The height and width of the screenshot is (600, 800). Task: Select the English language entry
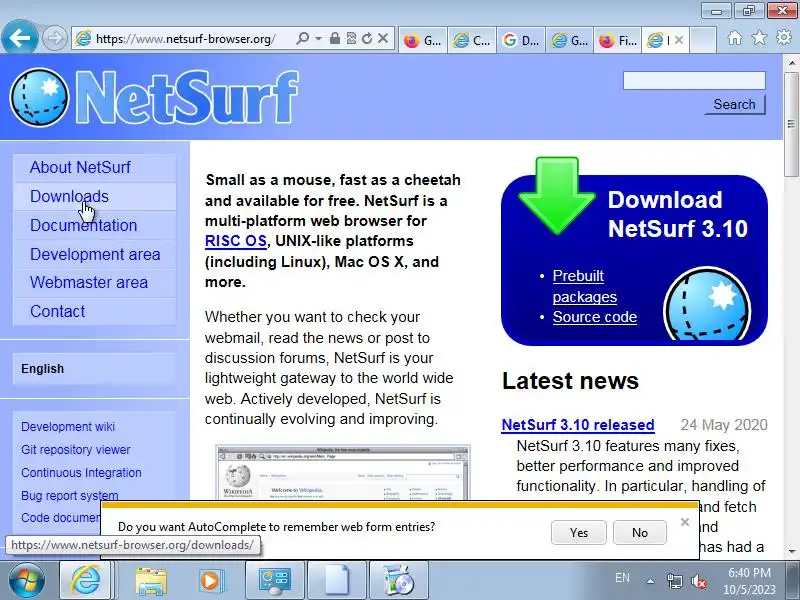coord(42,369)
